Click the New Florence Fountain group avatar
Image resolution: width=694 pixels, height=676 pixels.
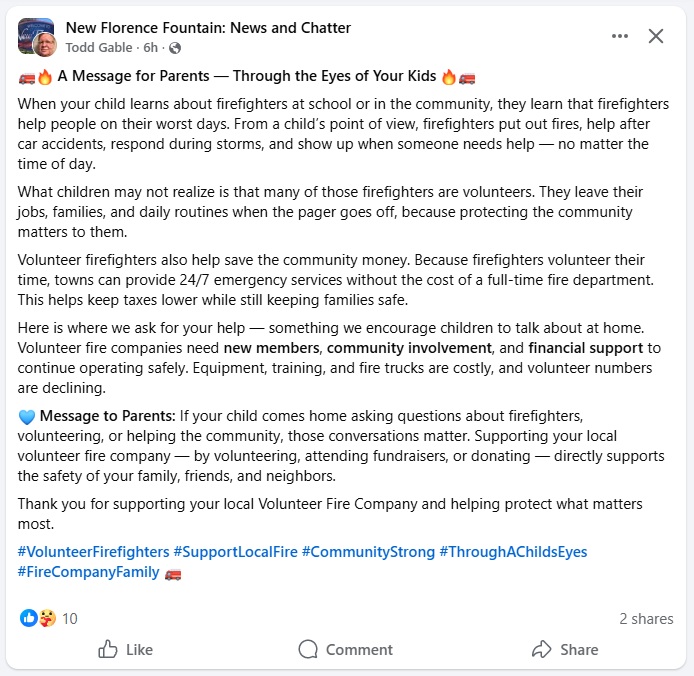[35, 36]
